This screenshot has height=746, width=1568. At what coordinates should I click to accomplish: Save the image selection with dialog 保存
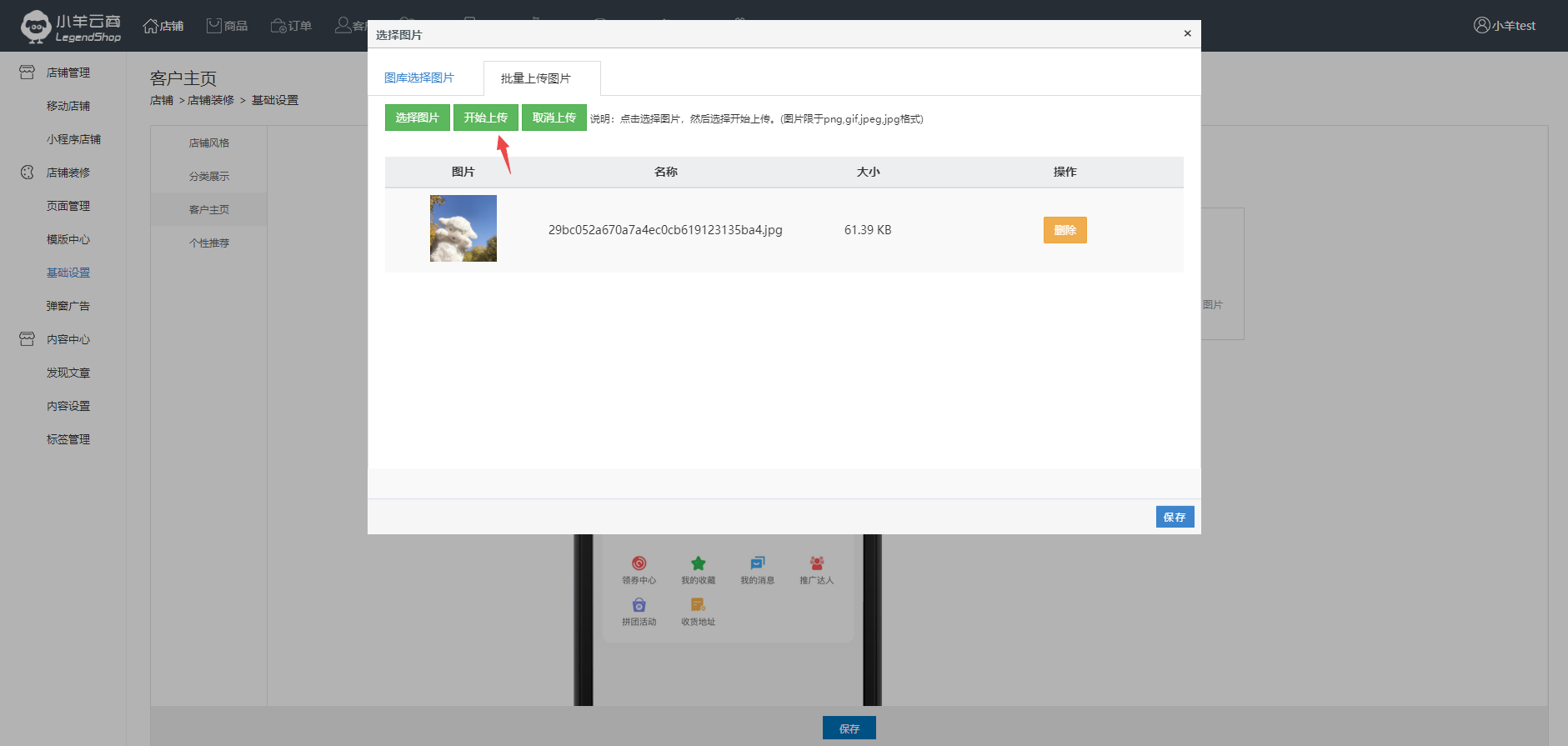tap(1174, 517)
